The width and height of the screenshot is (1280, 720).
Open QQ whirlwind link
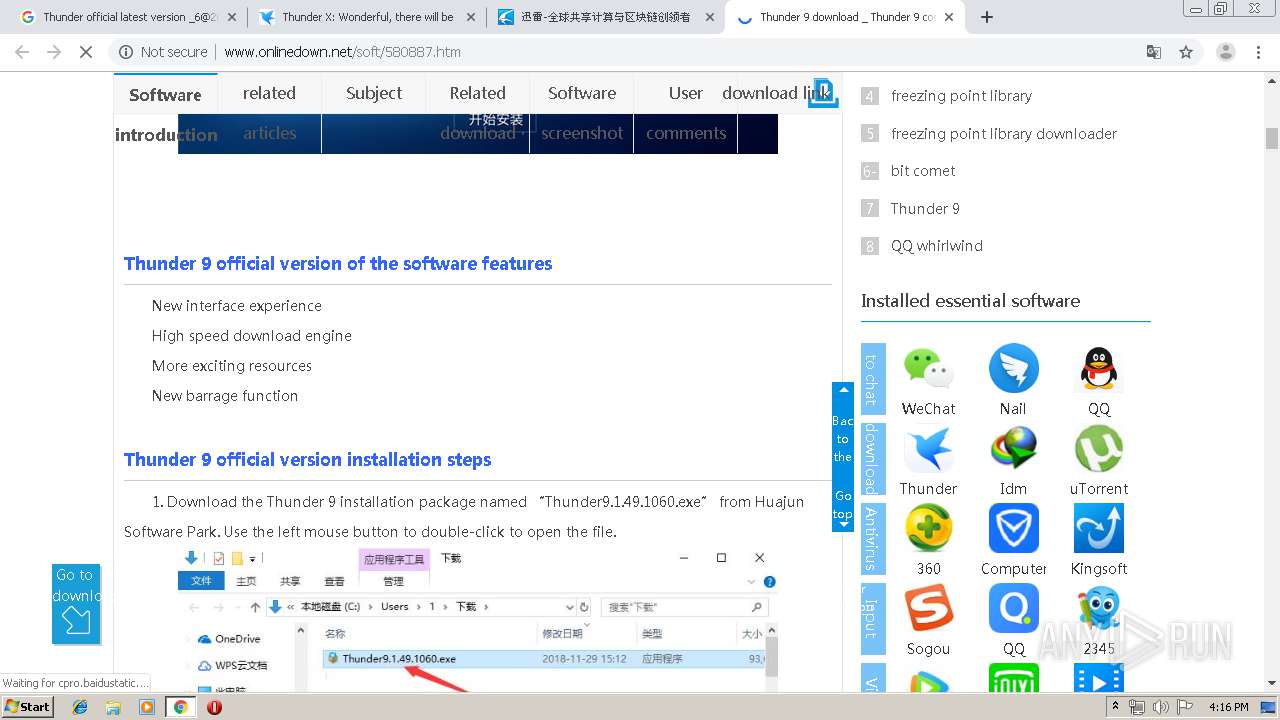click(x=937, y=246)
